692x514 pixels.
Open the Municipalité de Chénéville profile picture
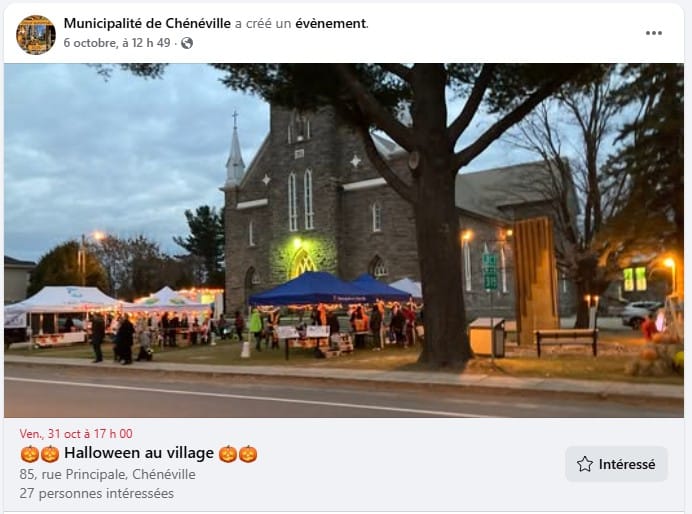pyautogui.click(x=36, y=35)
